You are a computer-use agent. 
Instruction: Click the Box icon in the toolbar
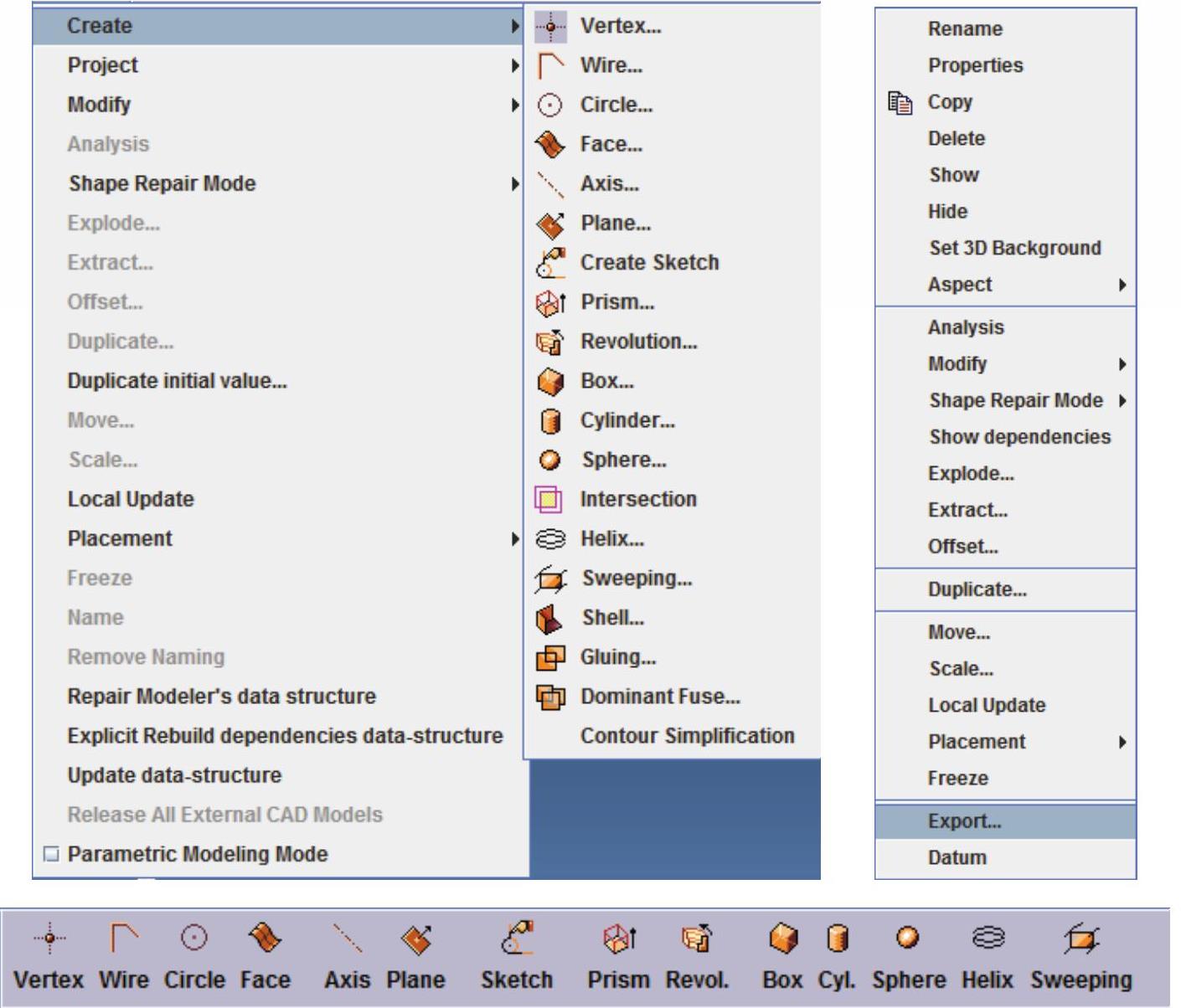[x=782, y=939]
